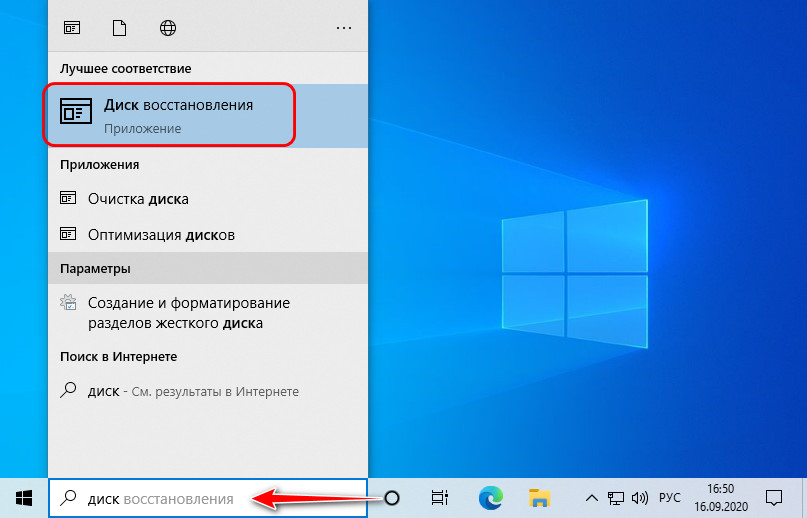The height and width of the screenshot is (518, 807).
Task: Switch input language РУС indicator
Action: tap(670, 497)
